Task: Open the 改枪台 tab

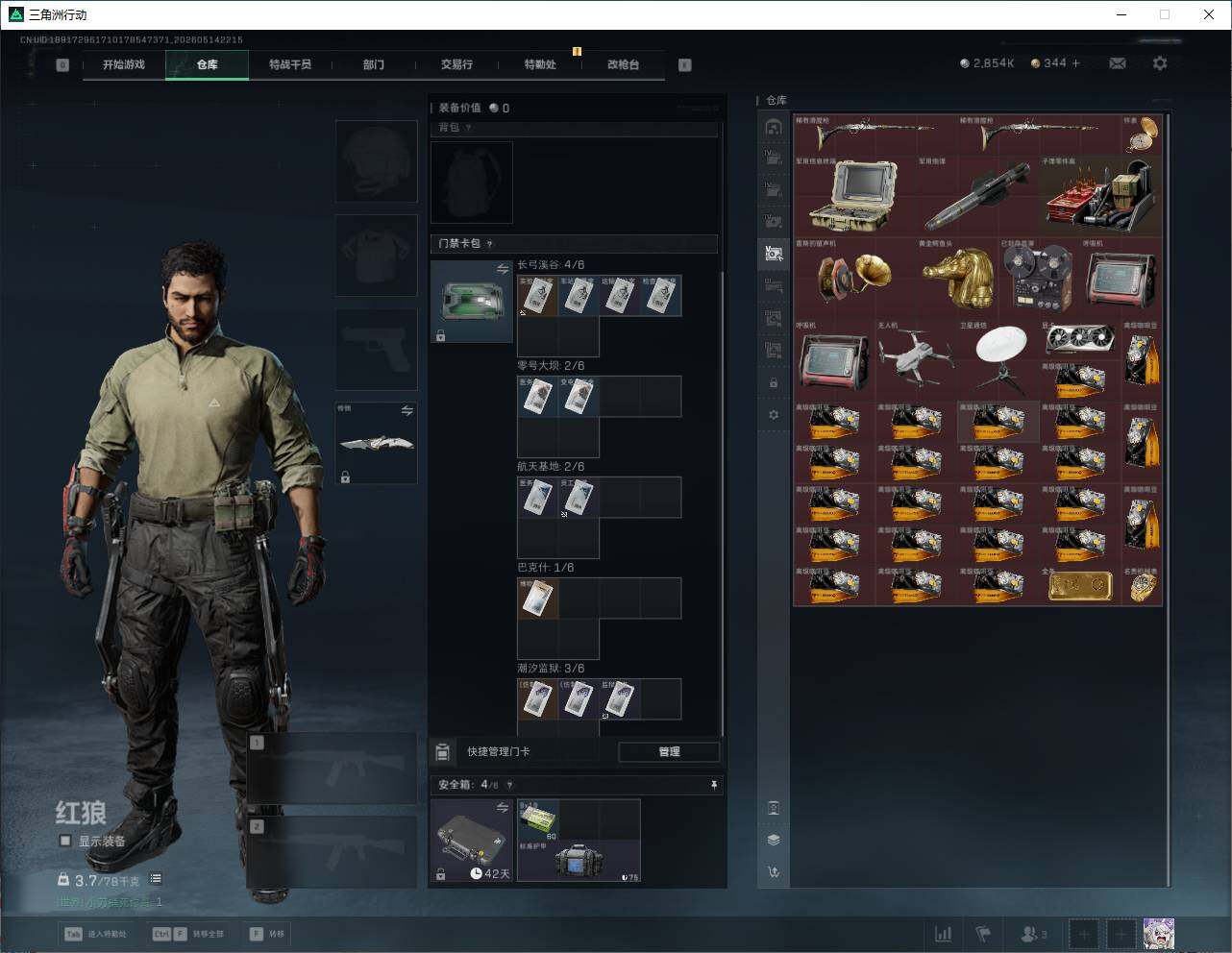Action: pyautogui.click(x=623, y=64)
